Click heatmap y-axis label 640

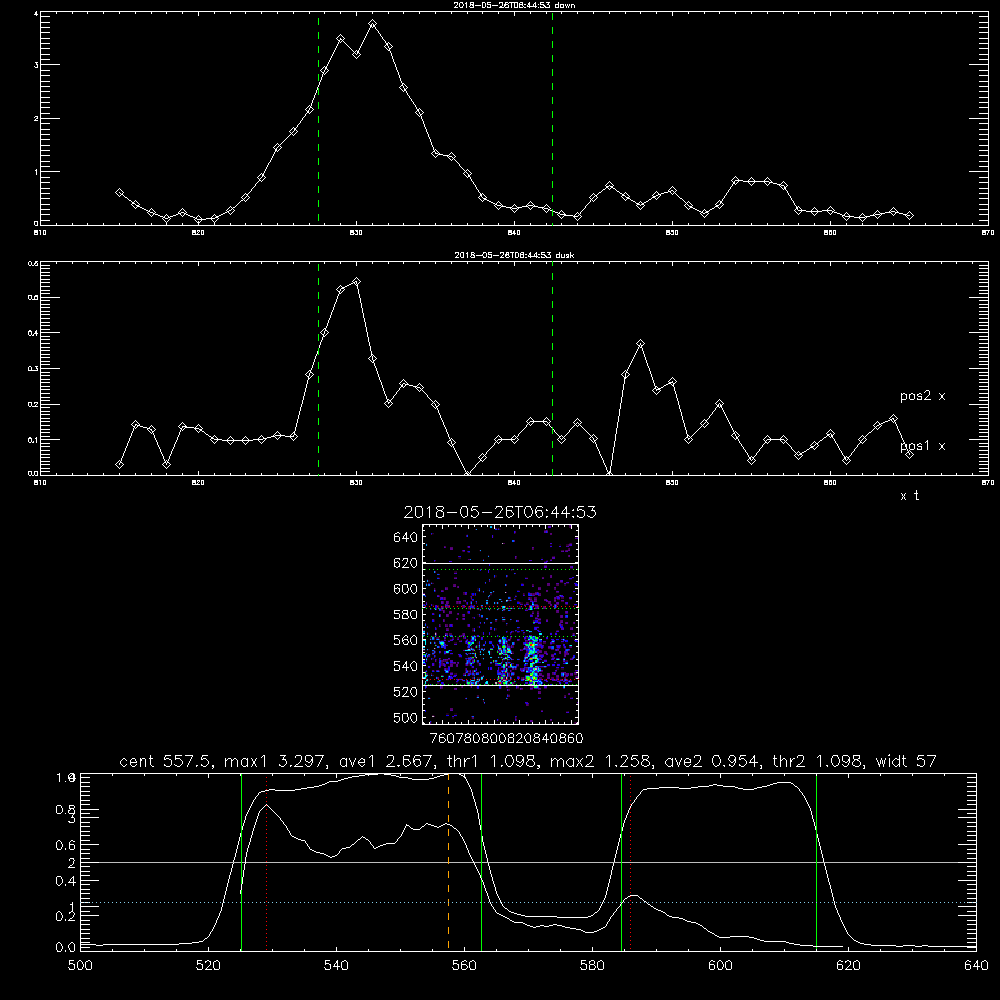406,538
